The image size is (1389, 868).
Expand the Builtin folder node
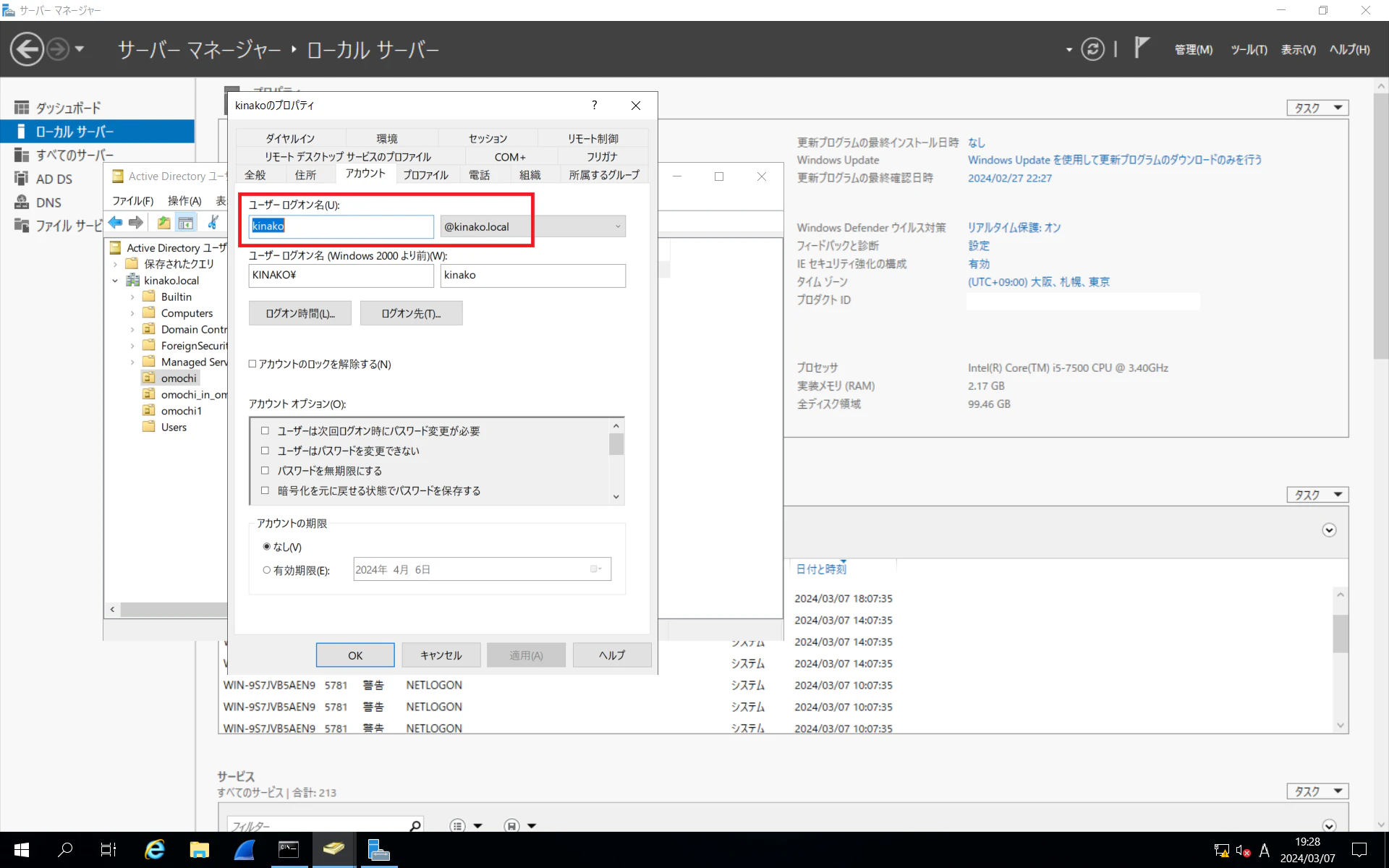point(132,297)
